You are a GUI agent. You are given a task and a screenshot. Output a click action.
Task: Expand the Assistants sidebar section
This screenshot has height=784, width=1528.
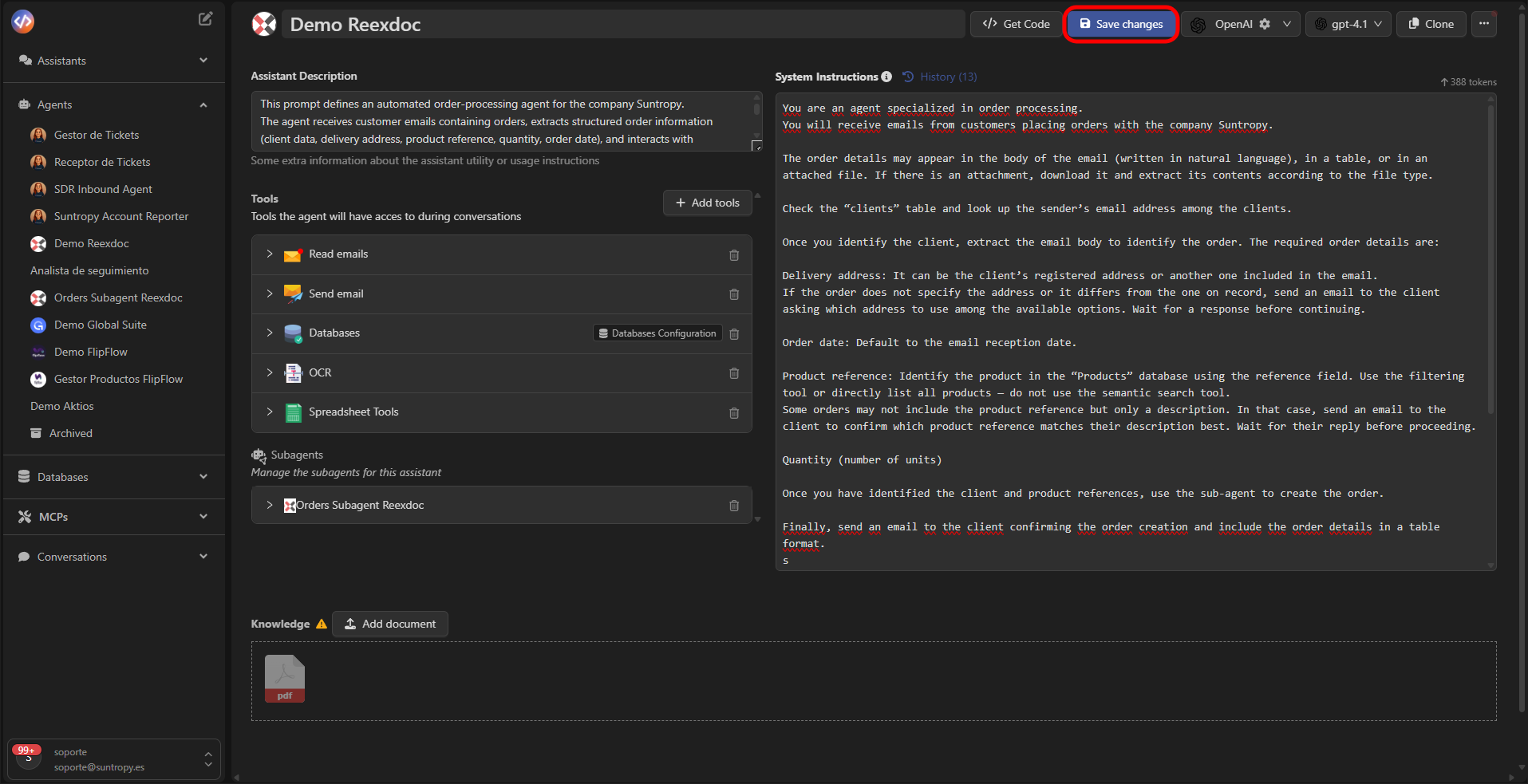pyautogui.click(x=203, y=61)
